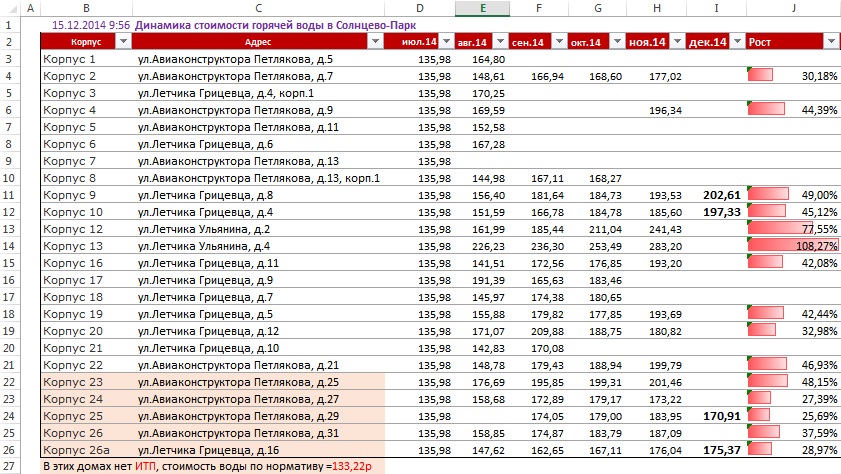Click the title cell 'Динамика стоимости горячей воды'
The image size is (841, 474).
click(275, 25)
